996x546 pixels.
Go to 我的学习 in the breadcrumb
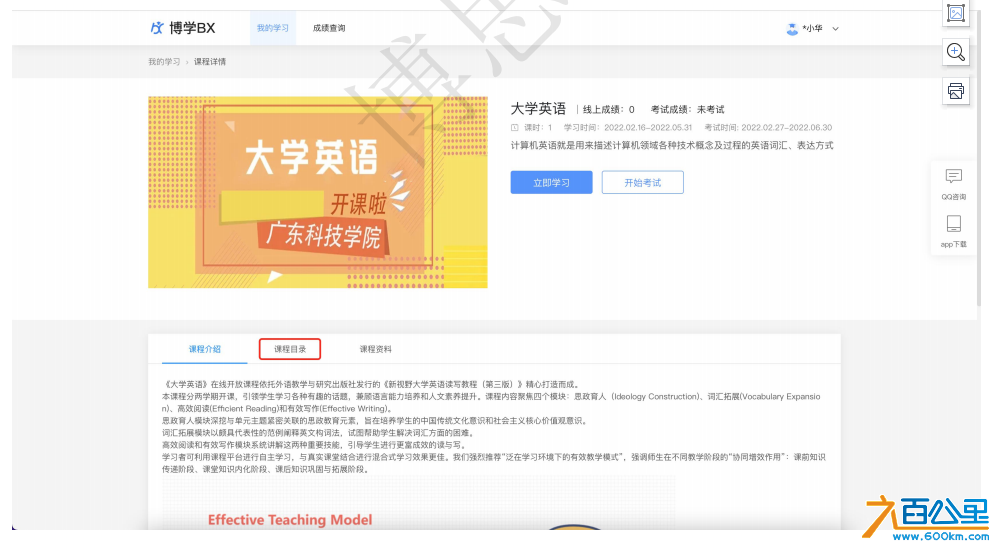pos(164,62)
